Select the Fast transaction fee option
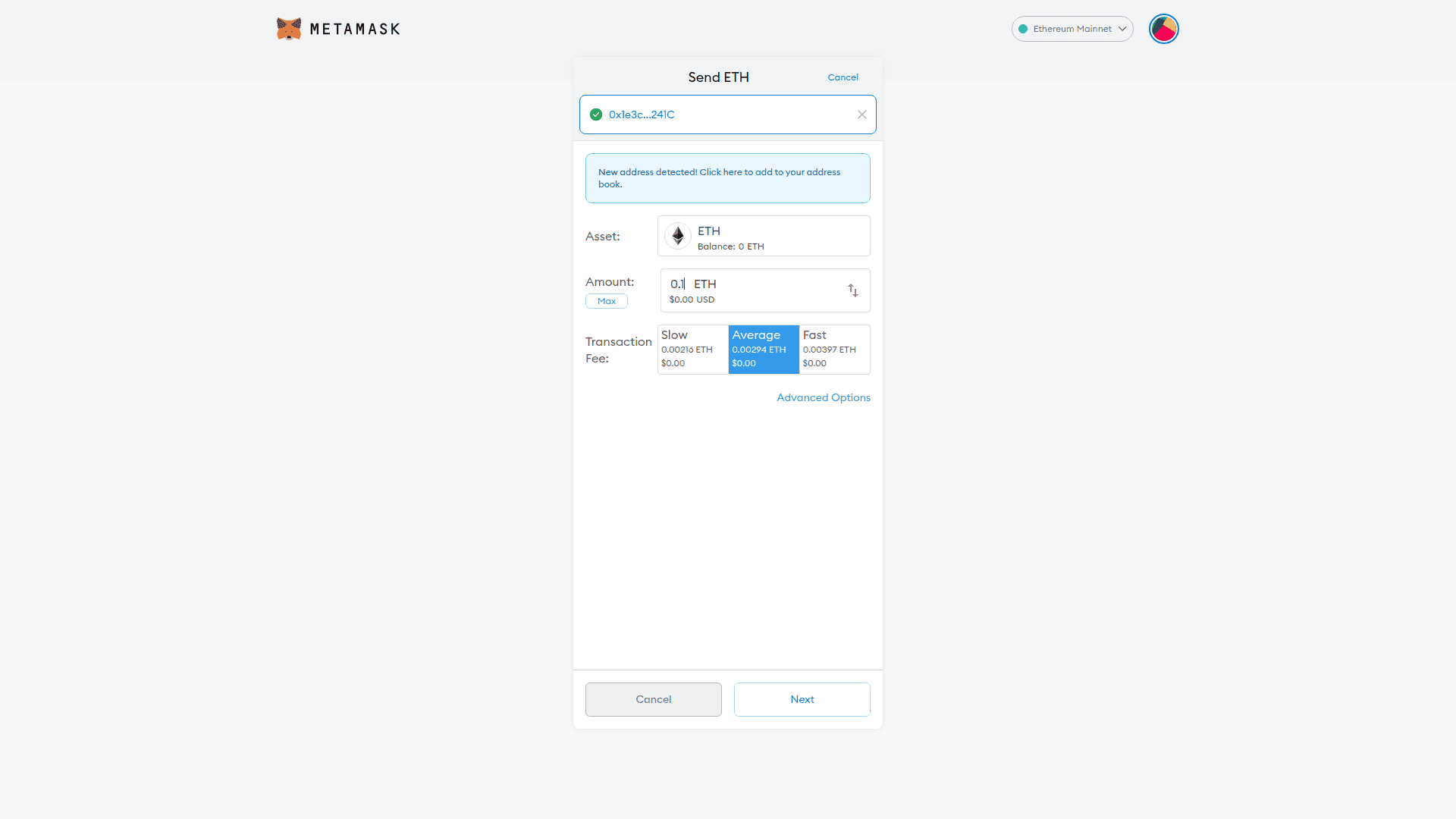This screenshot has width=1456, height=819. pyautogui.click(x=834, y=349)
